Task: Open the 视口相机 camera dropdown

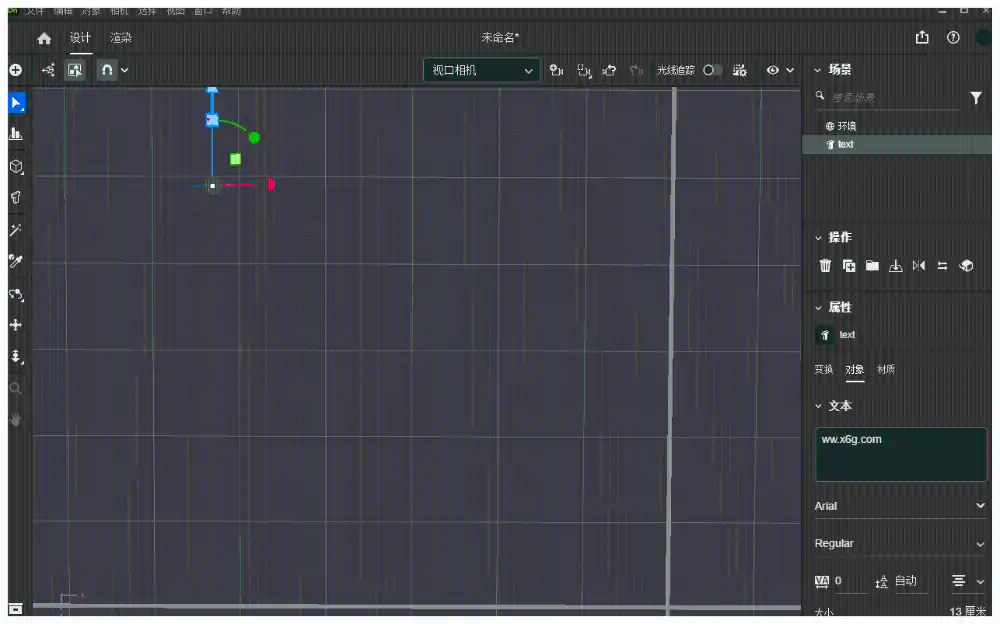Action: [482, 70]
